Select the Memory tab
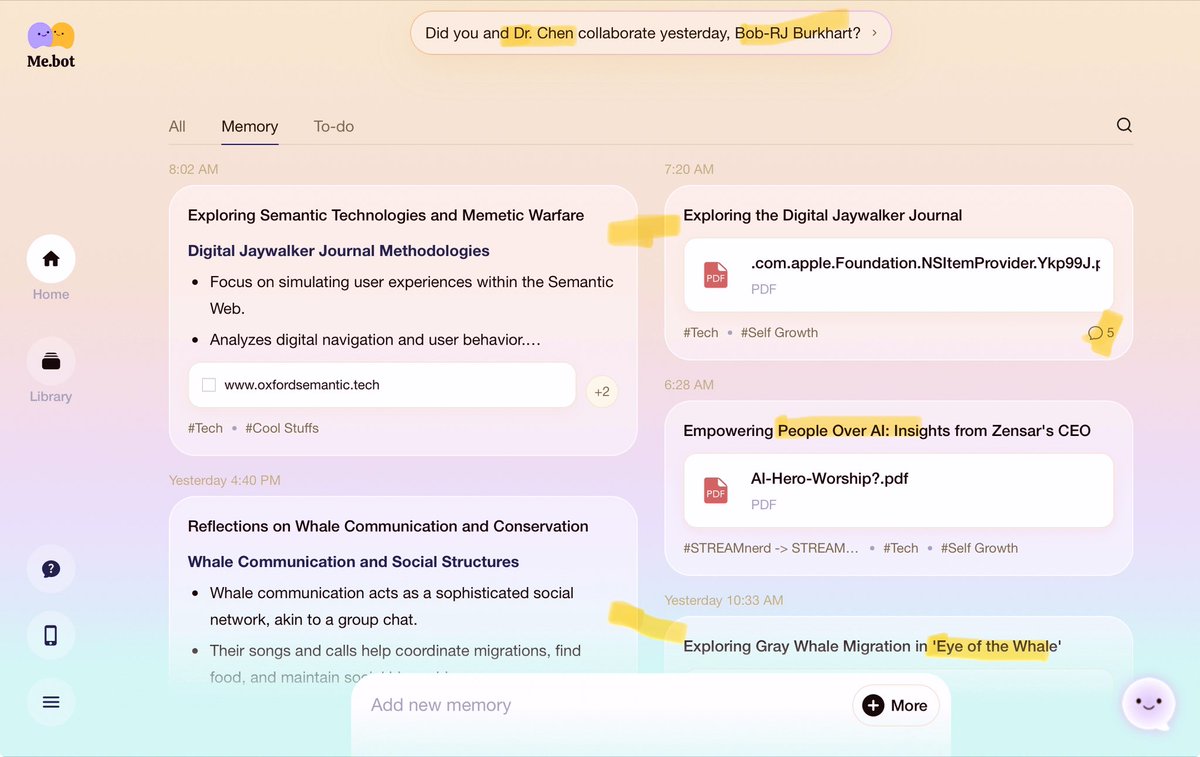The width and height of the screenshot is (1200, 757). 250,126
